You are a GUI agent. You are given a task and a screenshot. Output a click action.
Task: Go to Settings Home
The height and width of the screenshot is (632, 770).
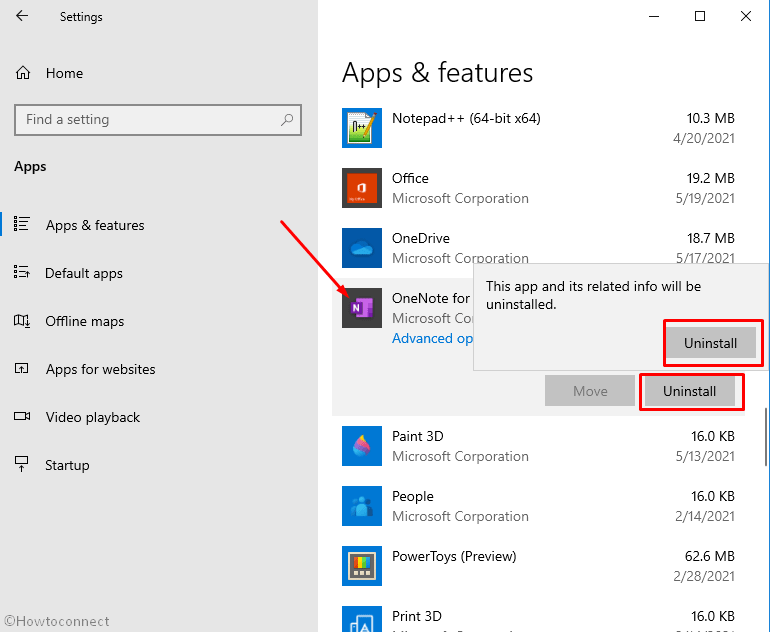(64, 73)
